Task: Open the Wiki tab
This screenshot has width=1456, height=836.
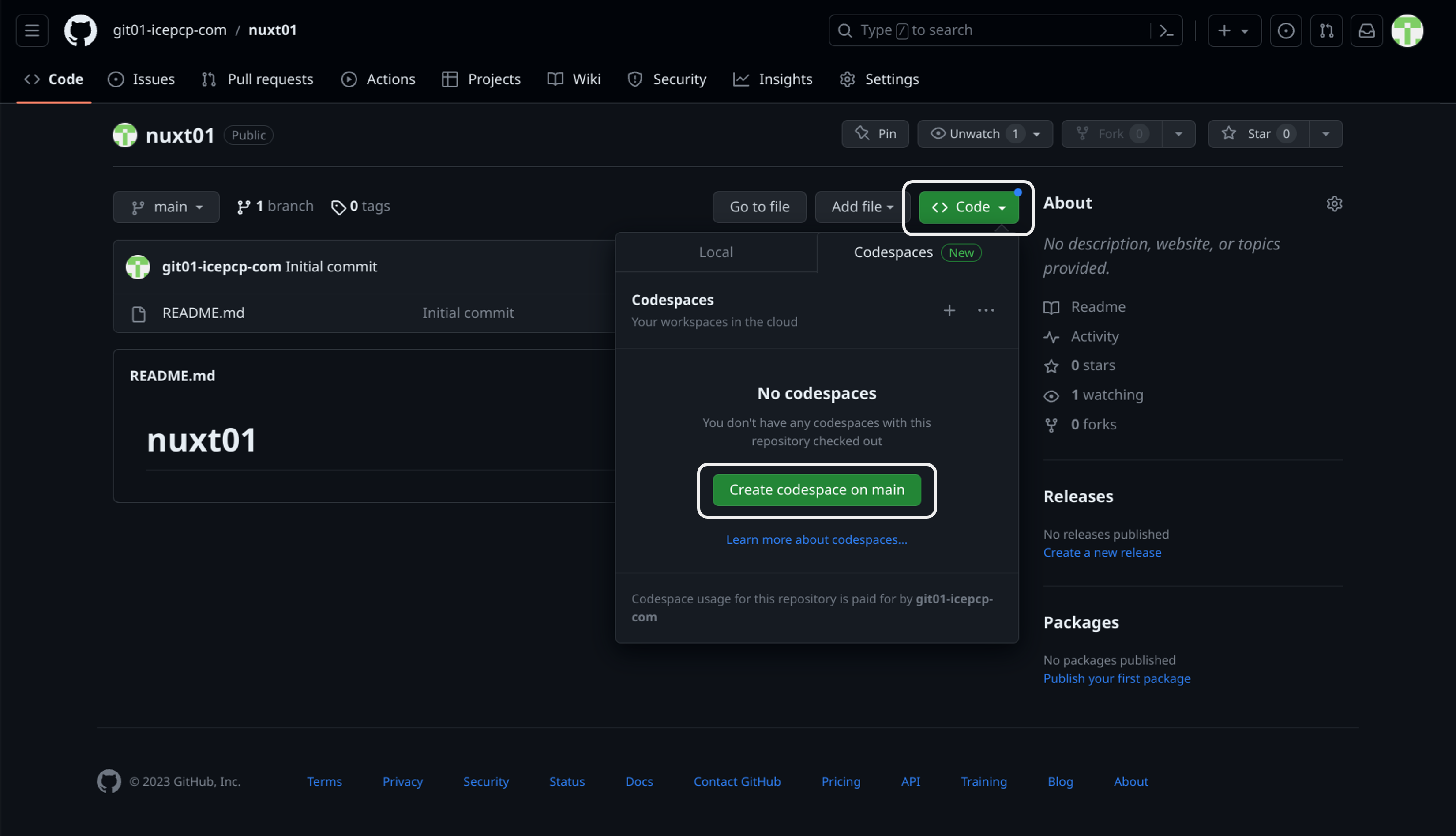Action: (574, 79)
